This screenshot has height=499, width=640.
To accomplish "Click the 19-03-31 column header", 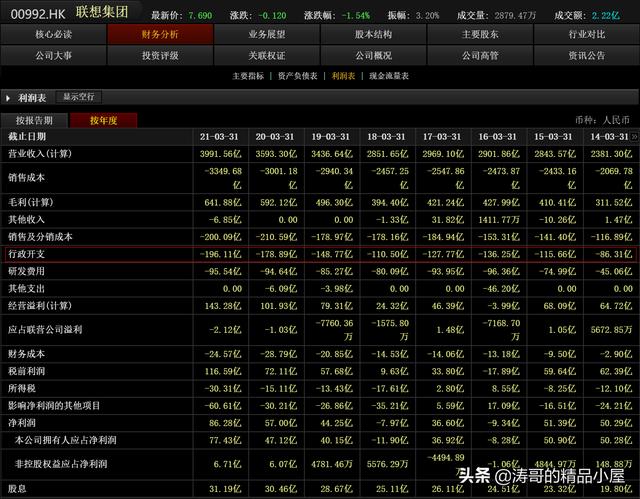I will click(x=331, y=137).
